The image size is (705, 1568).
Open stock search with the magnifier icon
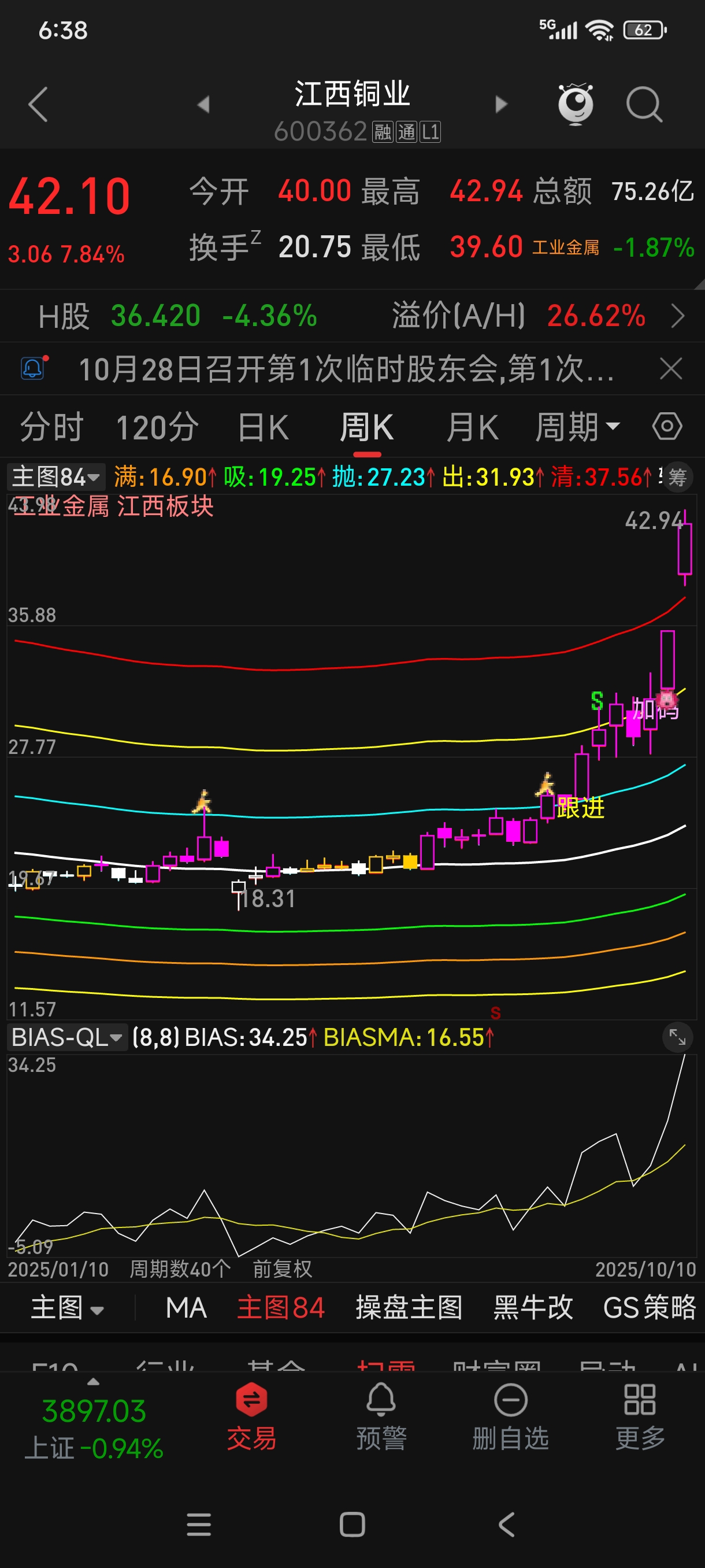click(x=644, y=105)
